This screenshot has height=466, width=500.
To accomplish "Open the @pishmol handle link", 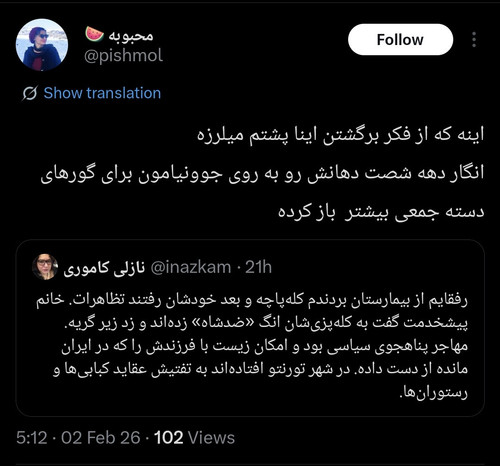I will [123, 55].
